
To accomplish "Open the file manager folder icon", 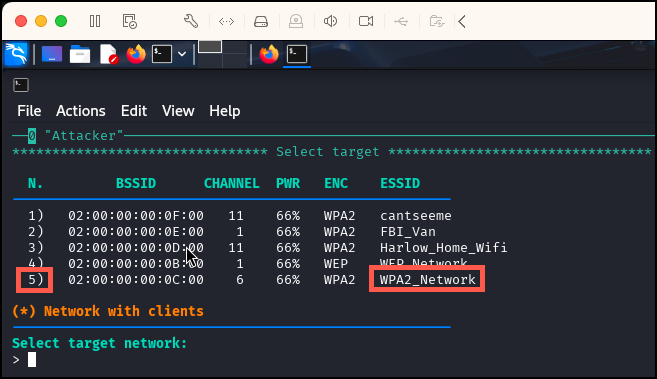I will point(80,54).
